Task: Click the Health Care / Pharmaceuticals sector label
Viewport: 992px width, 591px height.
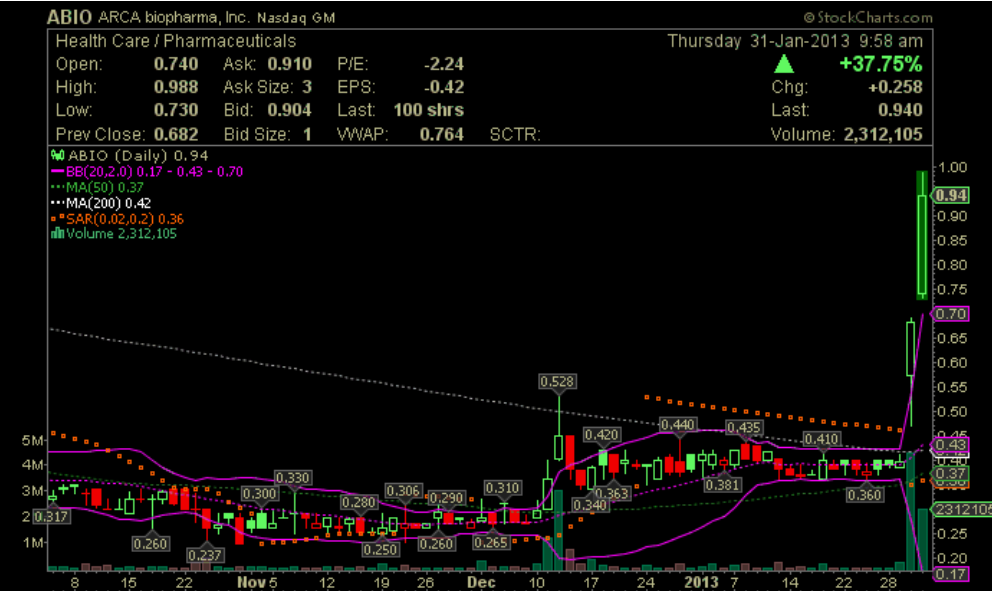Action: pyautogui.click(x=176, y=41)
